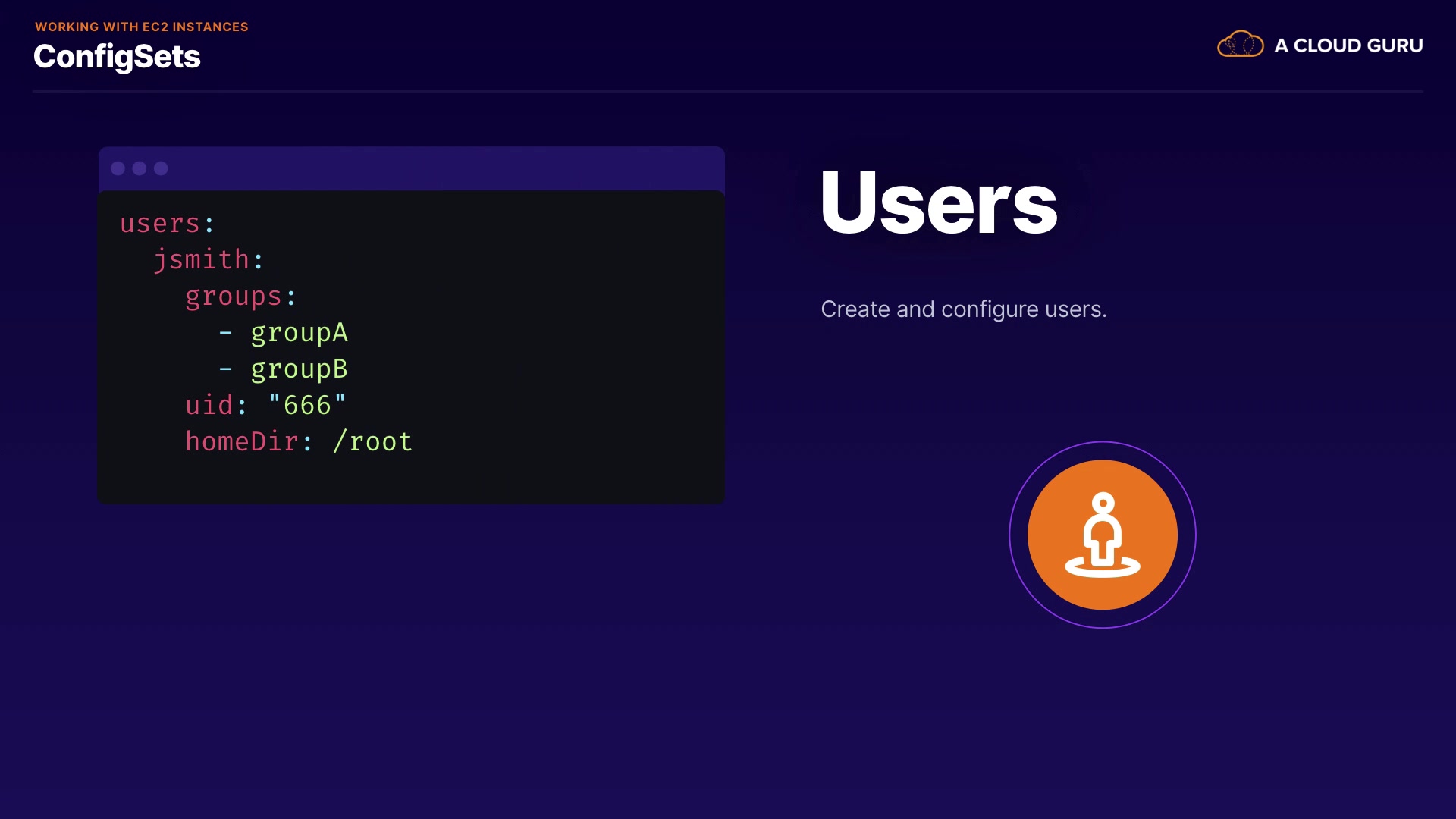Screen dimensions: 1456x819
Task: Click the /root path value
Action: pos(372,442)
